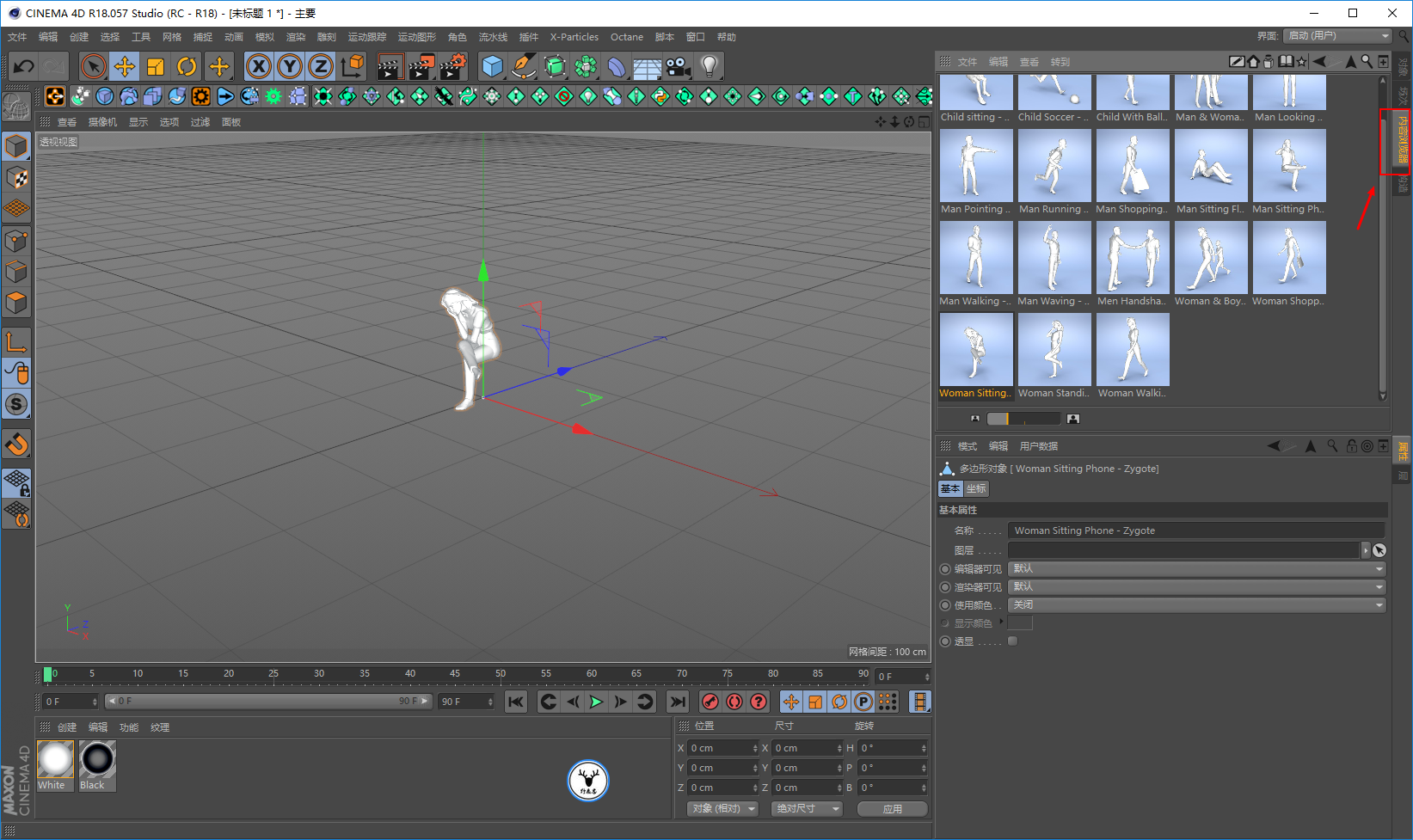Switch to the 坐标 tab
This screenshot has width=1413, height=840.
coord(976,488)
